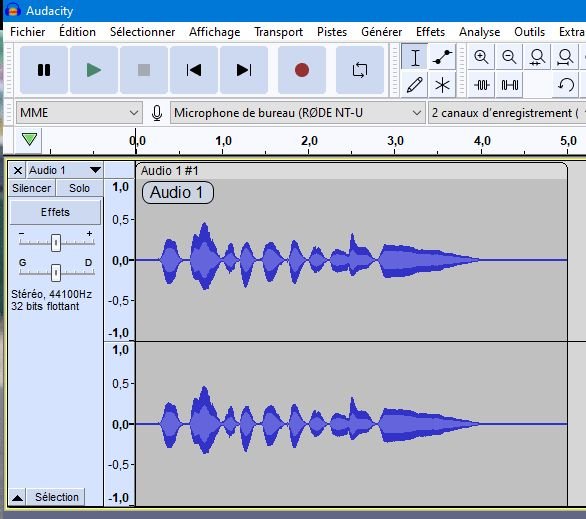Open the Analyse menu

[479, 32]
